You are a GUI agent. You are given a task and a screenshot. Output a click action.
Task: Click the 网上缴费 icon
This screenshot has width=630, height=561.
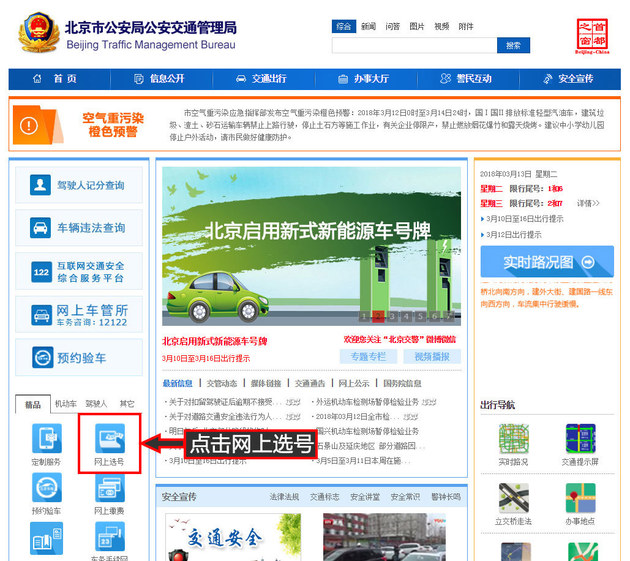[110, 487]
